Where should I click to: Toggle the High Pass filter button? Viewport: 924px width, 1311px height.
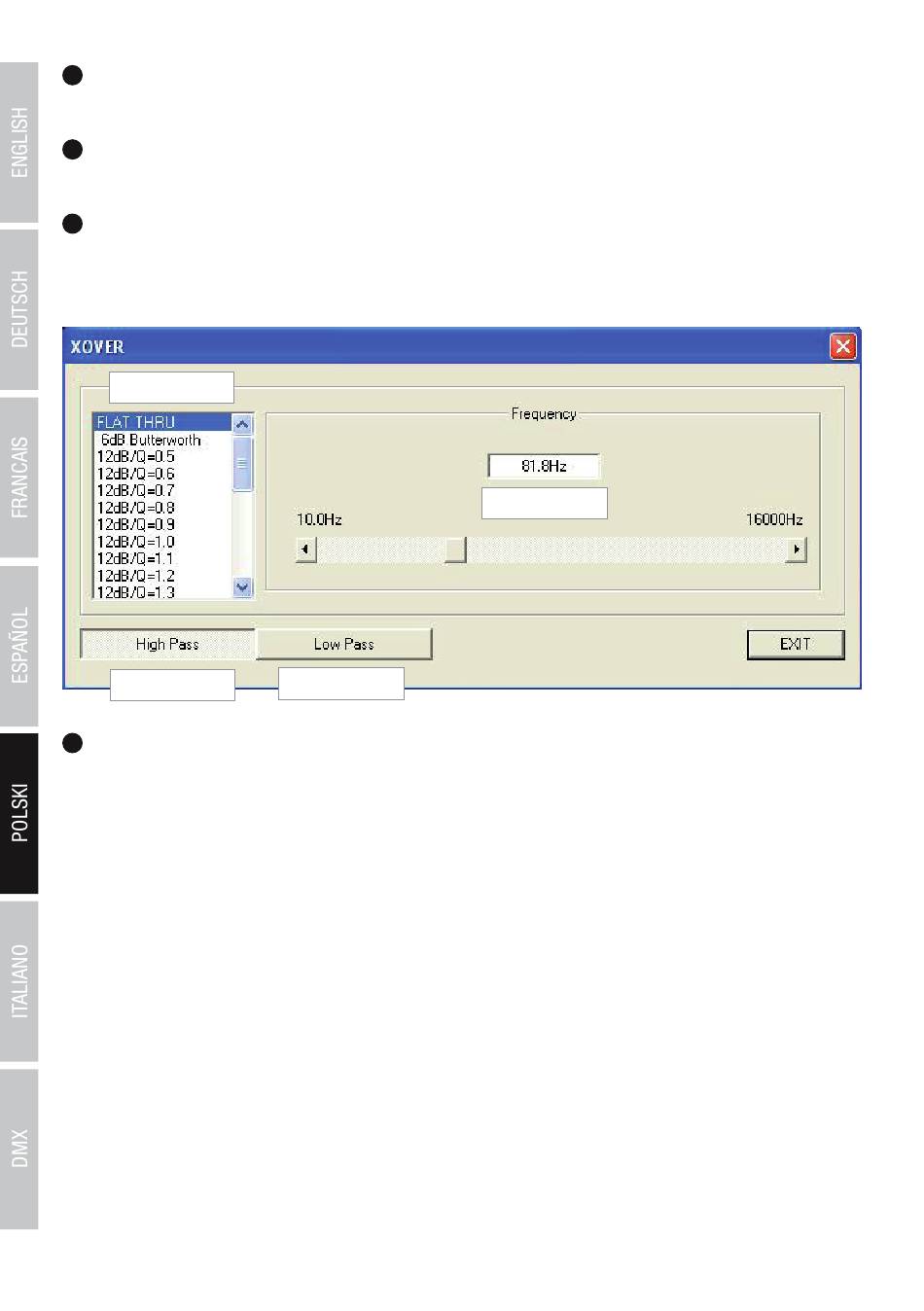(167, 644)
